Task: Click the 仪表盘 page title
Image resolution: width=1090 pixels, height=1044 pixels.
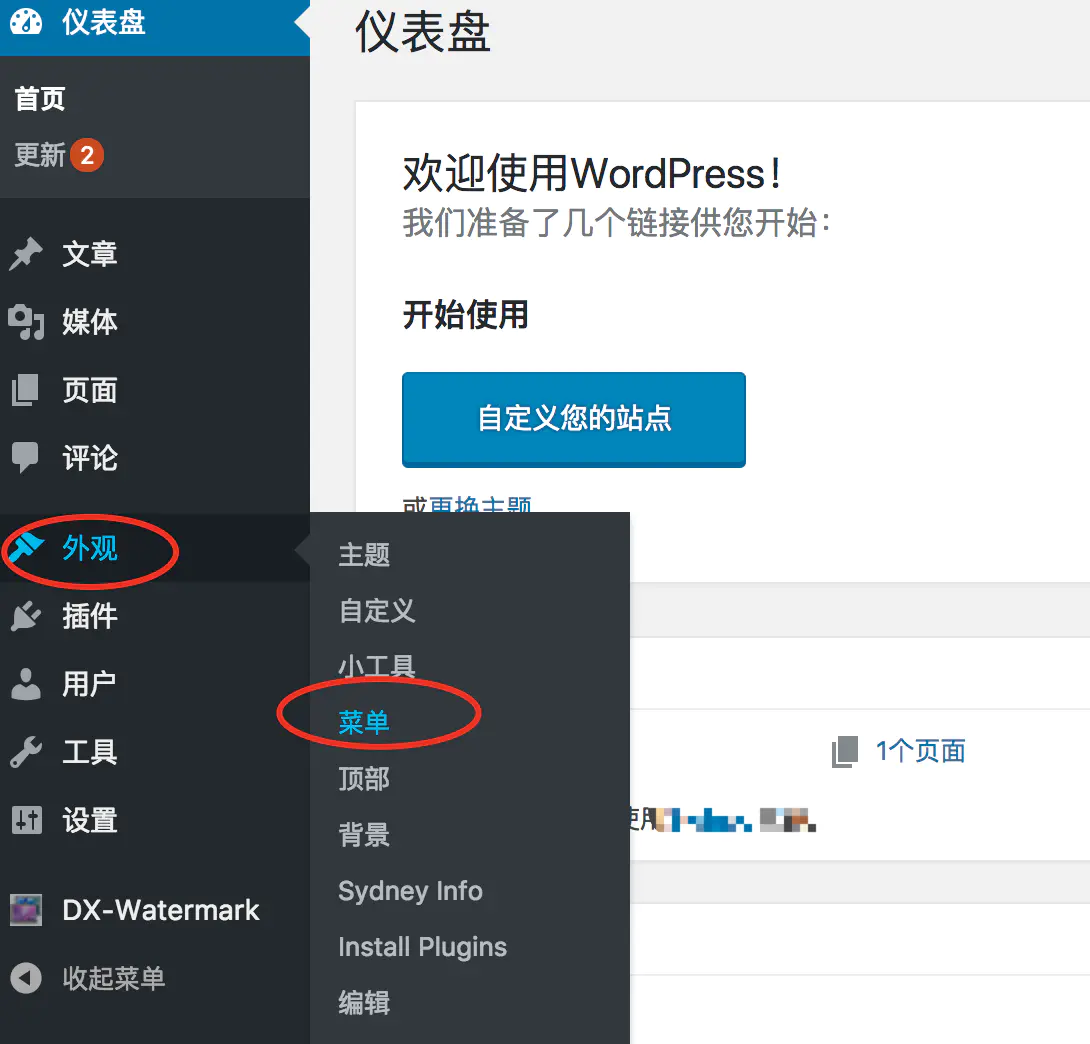Action: click(x=423, y=32)
